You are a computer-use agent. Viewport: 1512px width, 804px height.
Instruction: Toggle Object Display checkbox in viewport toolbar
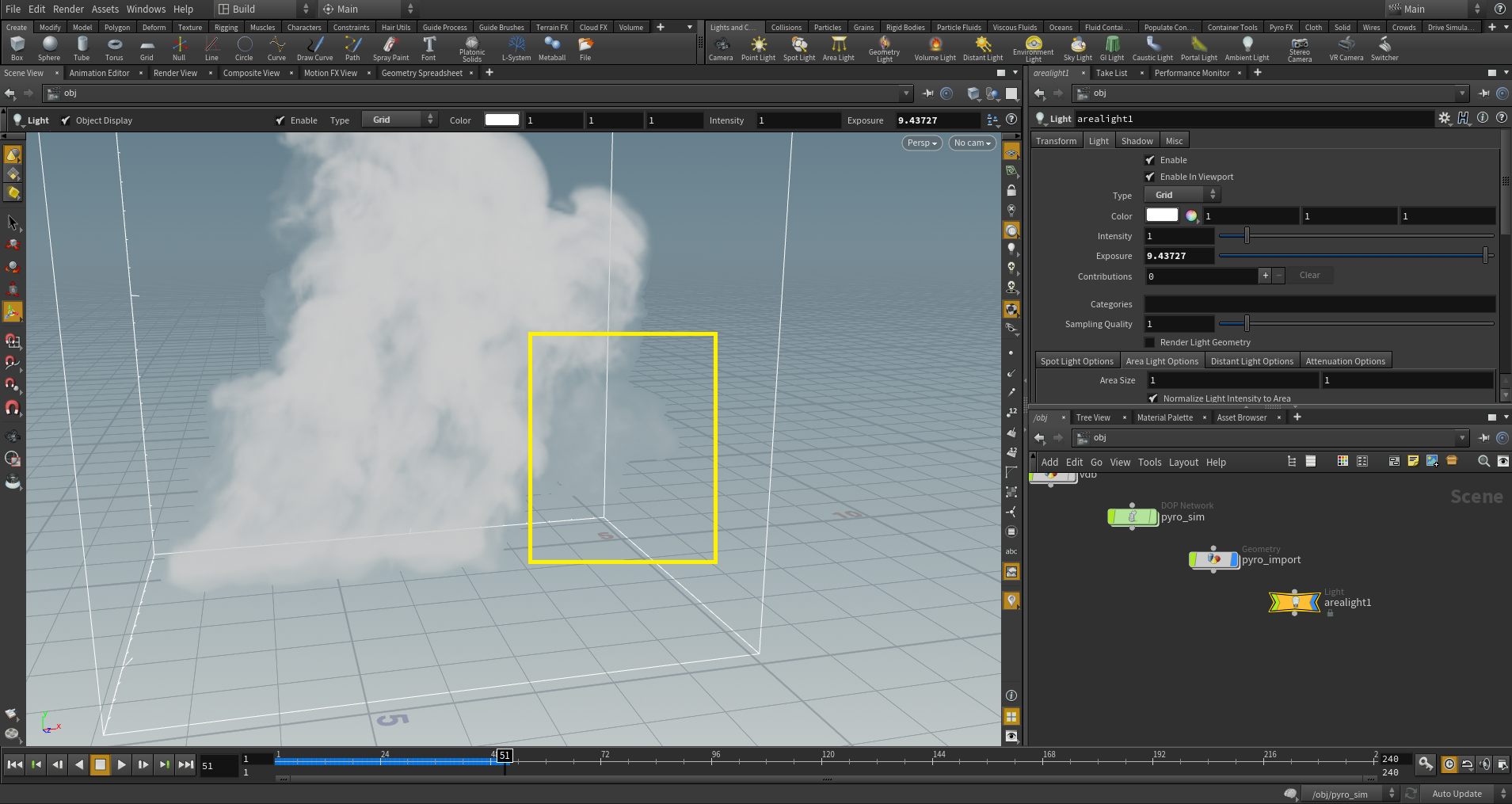pos(67,120)
